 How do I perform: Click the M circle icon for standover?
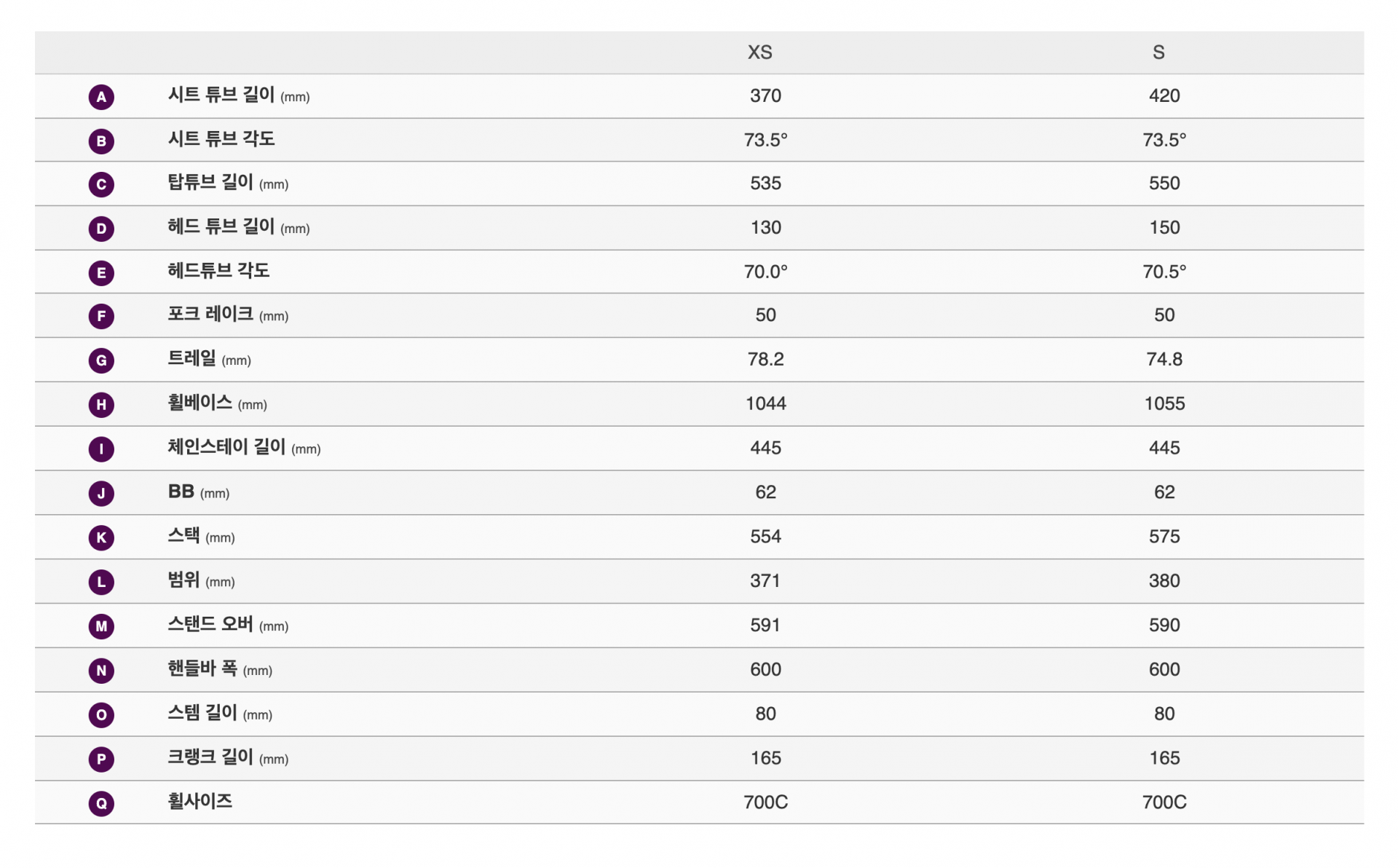click(x=101, y=626)
